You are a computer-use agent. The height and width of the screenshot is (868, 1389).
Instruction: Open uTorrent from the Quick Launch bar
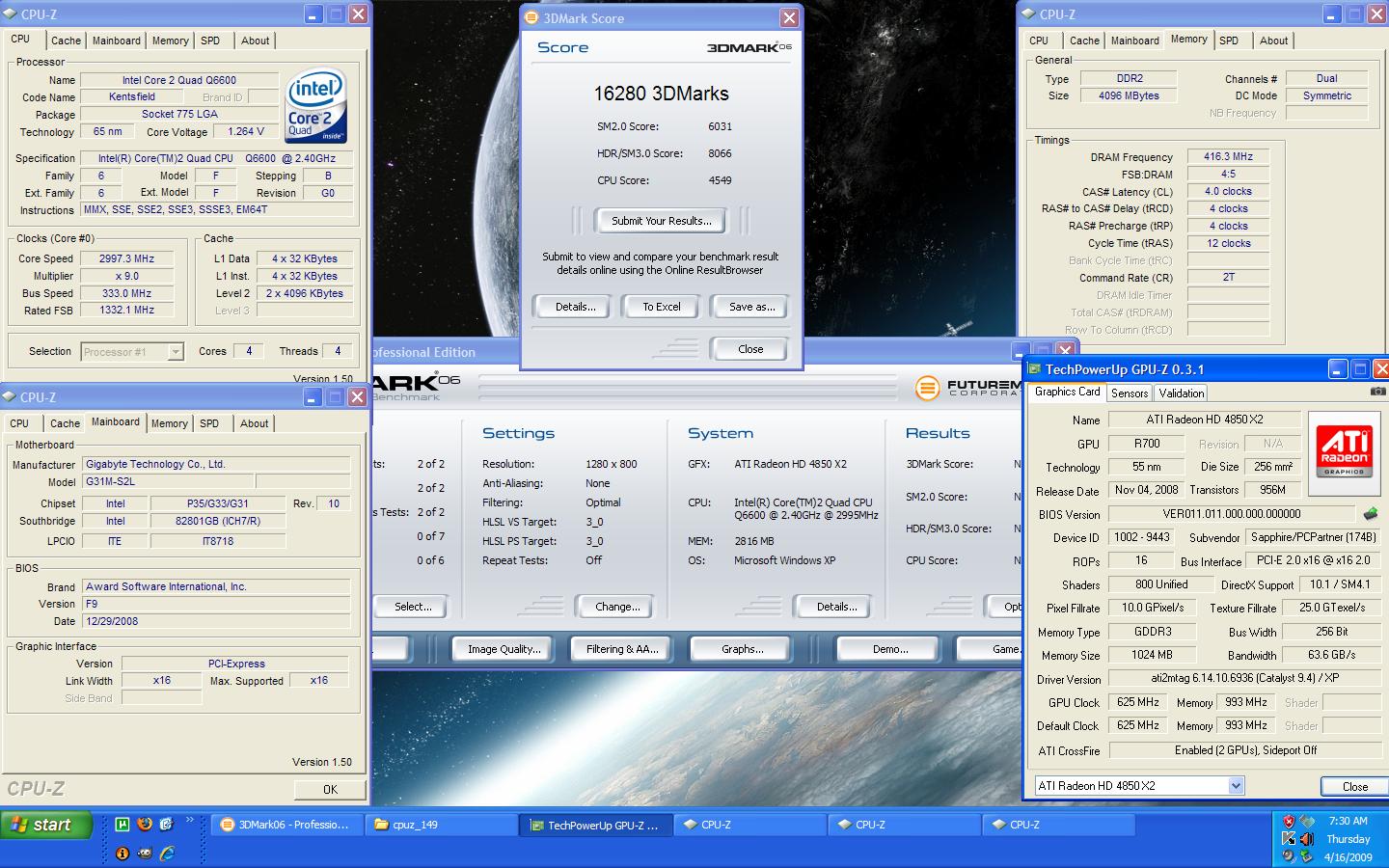click(x=123, y=824)
